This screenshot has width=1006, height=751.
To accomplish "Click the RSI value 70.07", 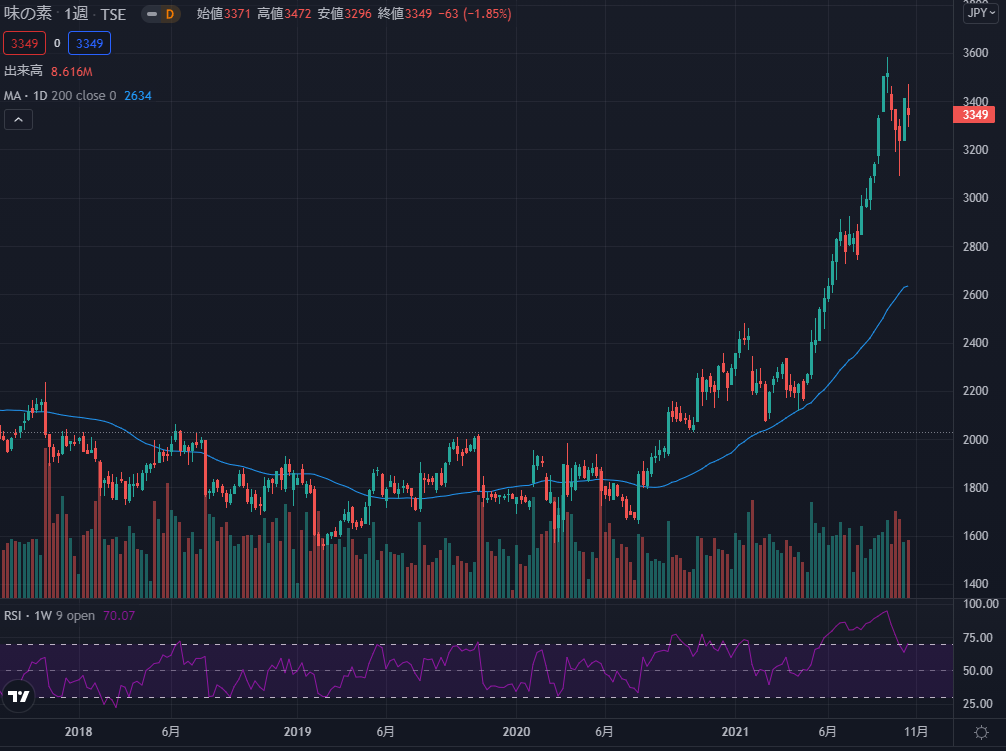I will pyautogui.click(x=119, y=616).
